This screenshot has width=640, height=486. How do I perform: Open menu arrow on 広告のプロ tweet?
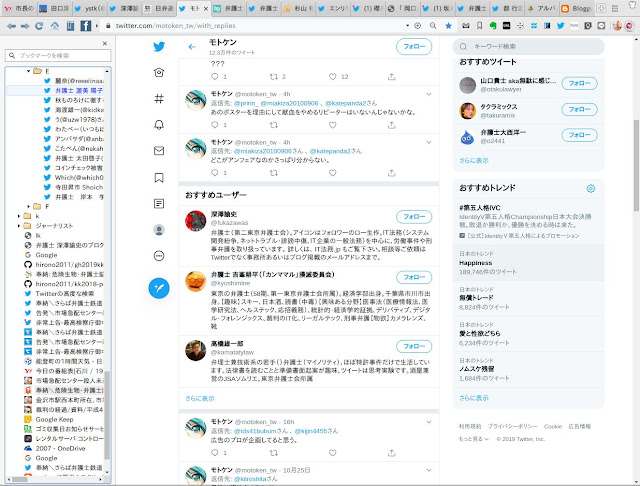(x=429, y=422)
